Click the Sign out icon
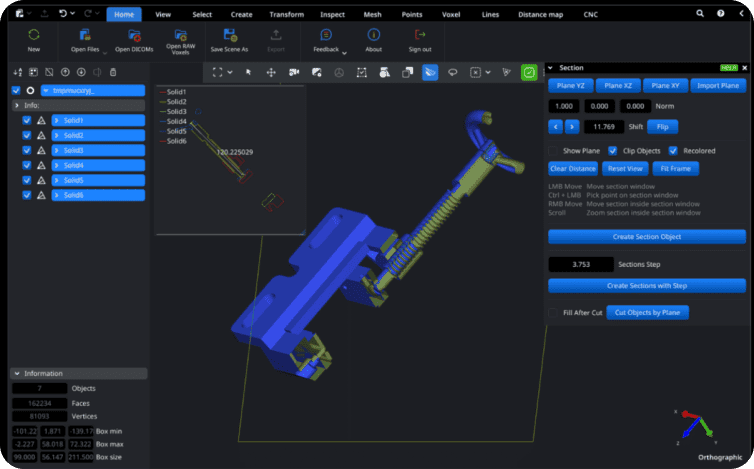The height and width of the screenshot is (469, 754). click(x=420, y=35)
